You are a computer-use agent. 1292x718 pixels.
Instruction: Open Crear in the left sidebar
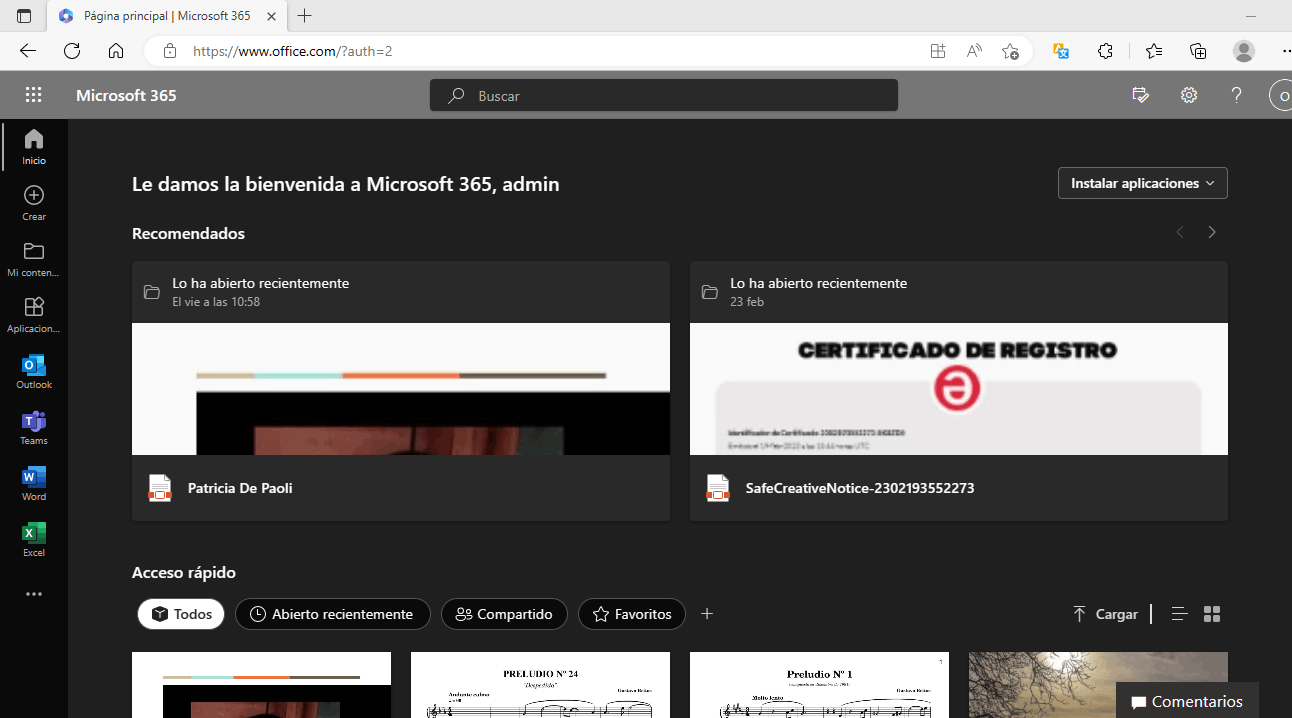[x=34, y=202]
